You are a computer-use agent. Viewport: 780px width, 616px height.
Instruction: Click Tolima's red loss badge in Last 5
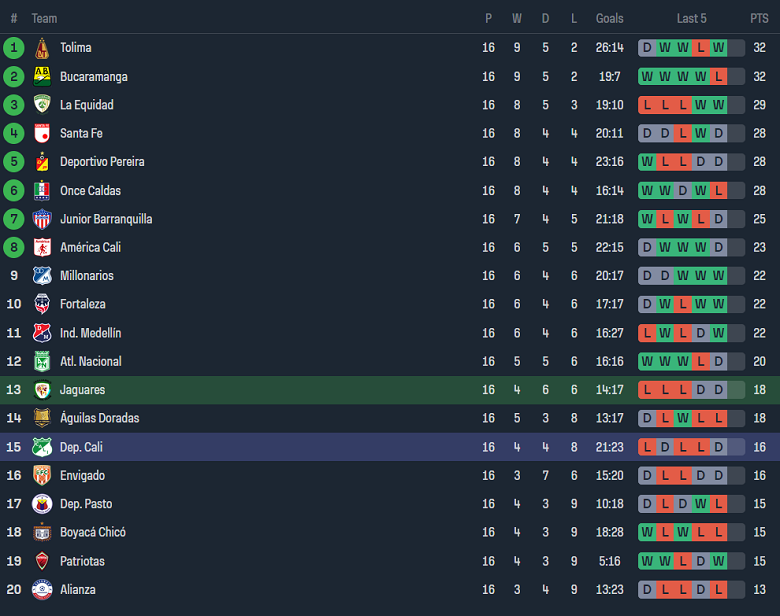pyautogui.click(x=701, y=48)
